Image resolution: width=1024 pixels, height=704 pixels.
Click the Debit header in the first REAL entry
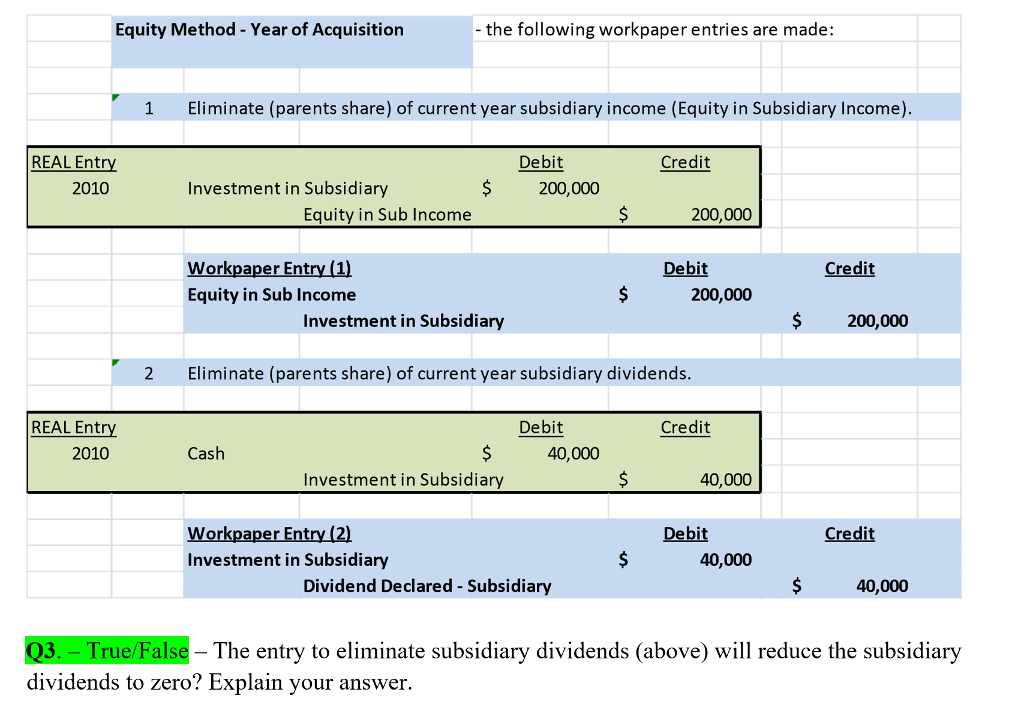coord(541,163)
